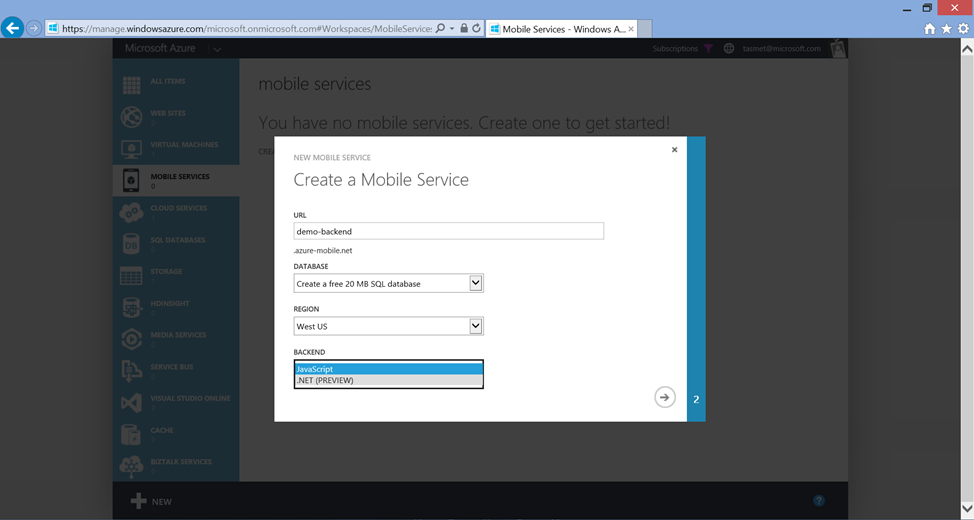Open browser favorites star icon

point(946,29)
